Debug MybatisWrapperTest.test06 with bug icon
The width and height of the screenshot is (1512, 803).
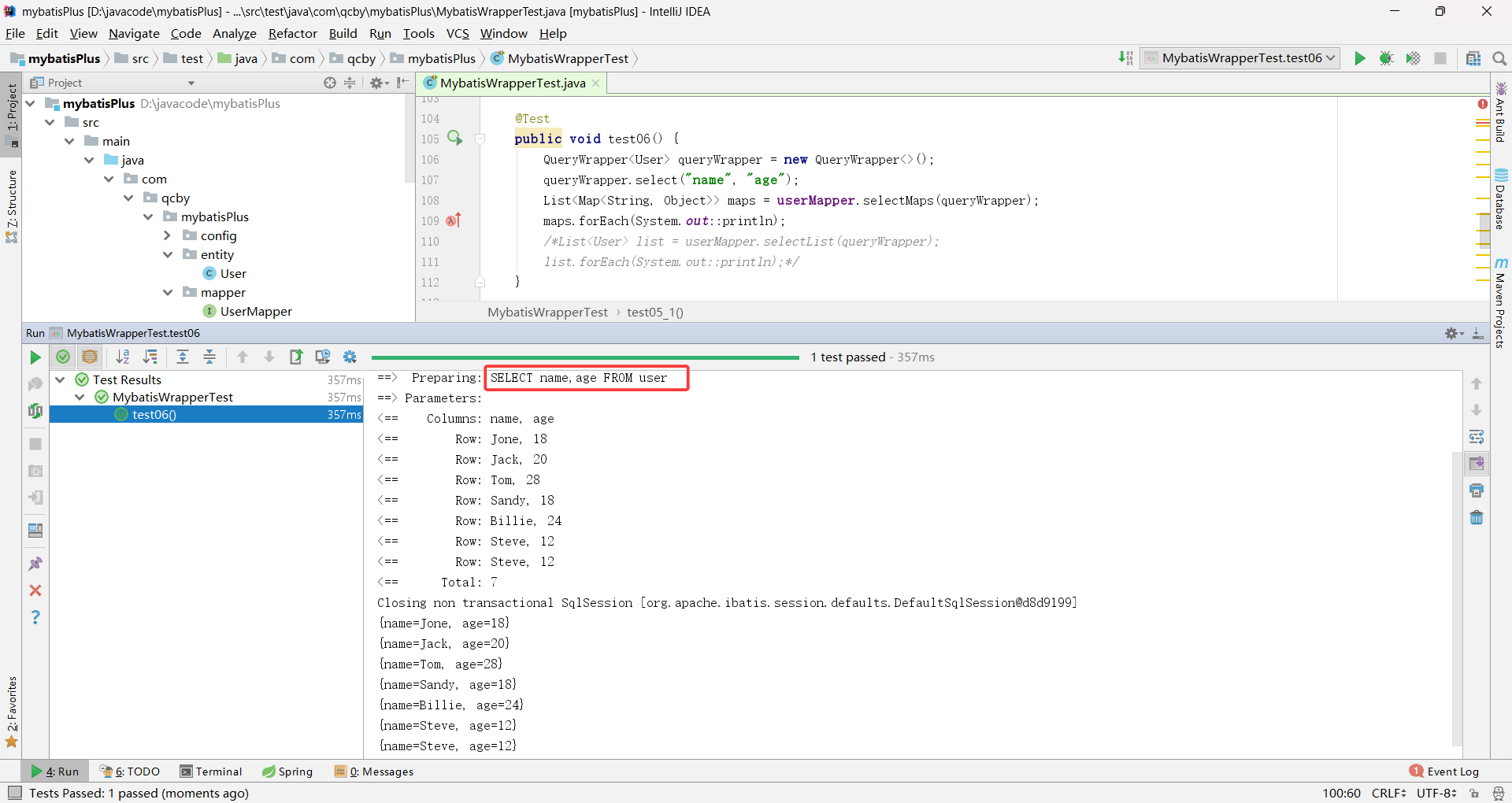(1387, 58)
